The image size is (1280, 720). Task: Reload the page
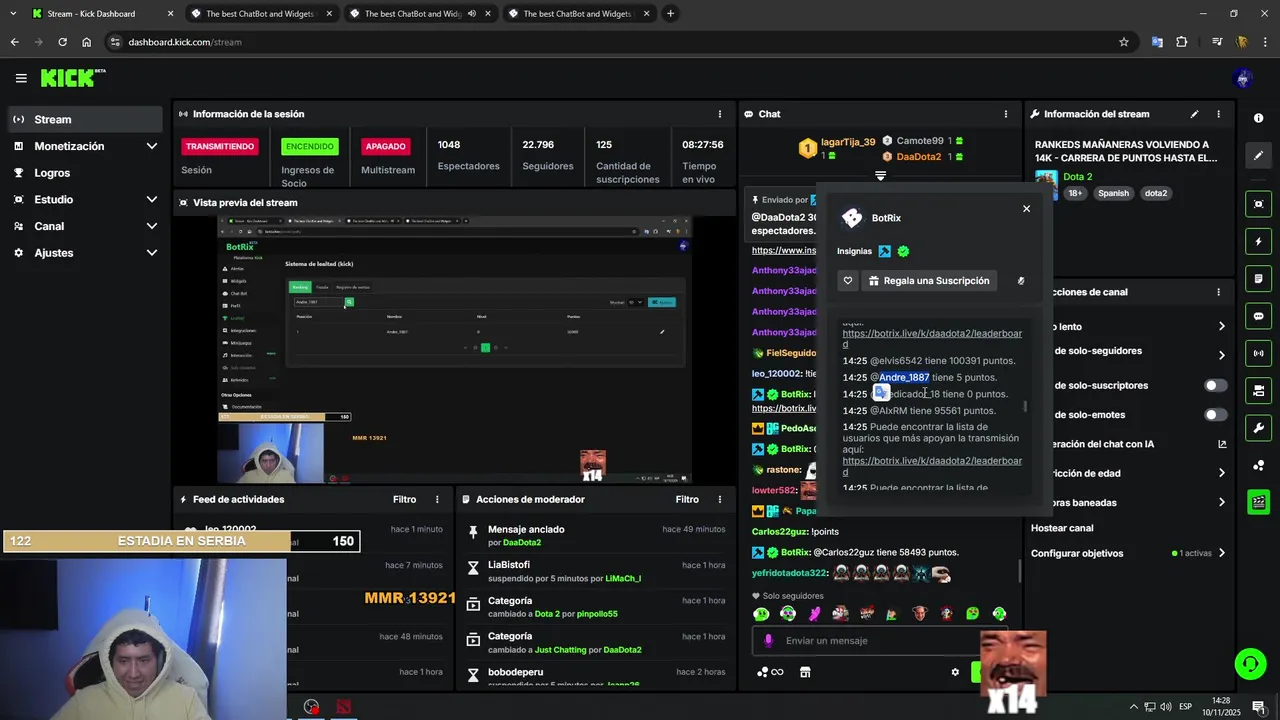(62, 42)
